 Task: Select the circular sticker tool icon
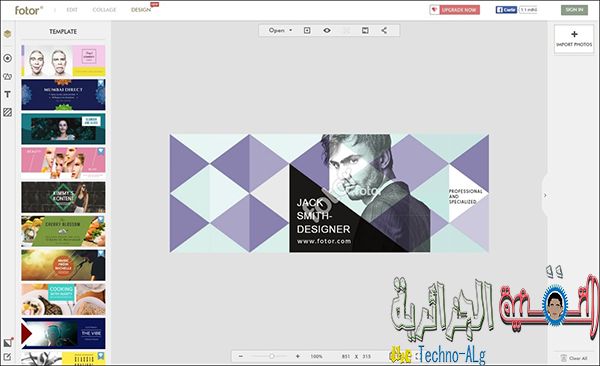(x=7, y=58)
